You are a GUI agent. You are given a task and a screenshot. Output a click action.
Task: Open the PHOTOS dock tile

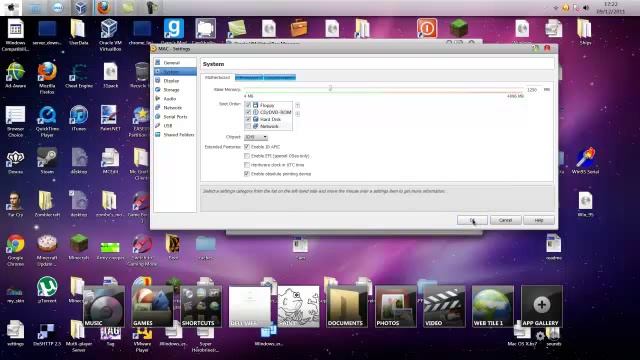coord(396,307)
